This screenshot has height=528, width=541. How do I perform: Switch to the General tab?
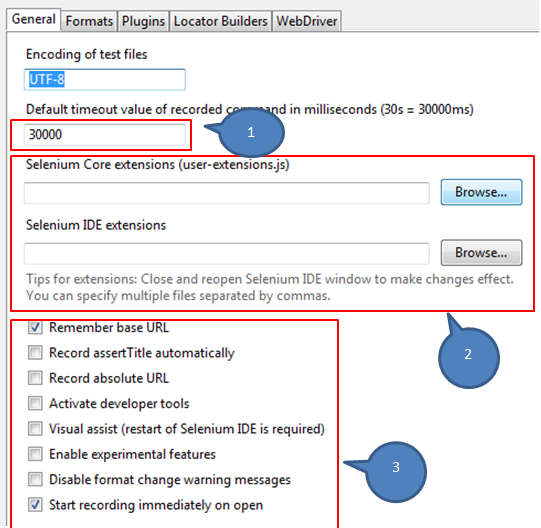click(33, 20)
